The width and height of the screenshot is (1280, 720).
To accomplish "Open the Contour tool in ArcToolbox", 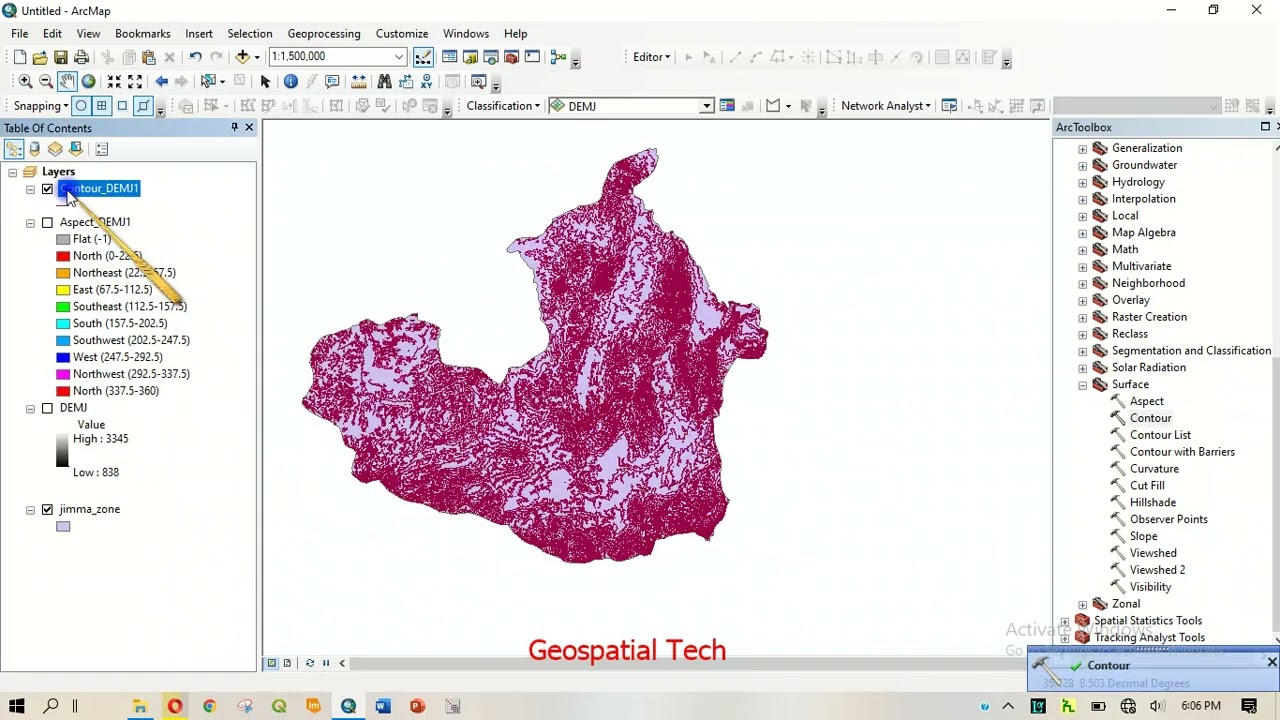I will coord(1150,419).
